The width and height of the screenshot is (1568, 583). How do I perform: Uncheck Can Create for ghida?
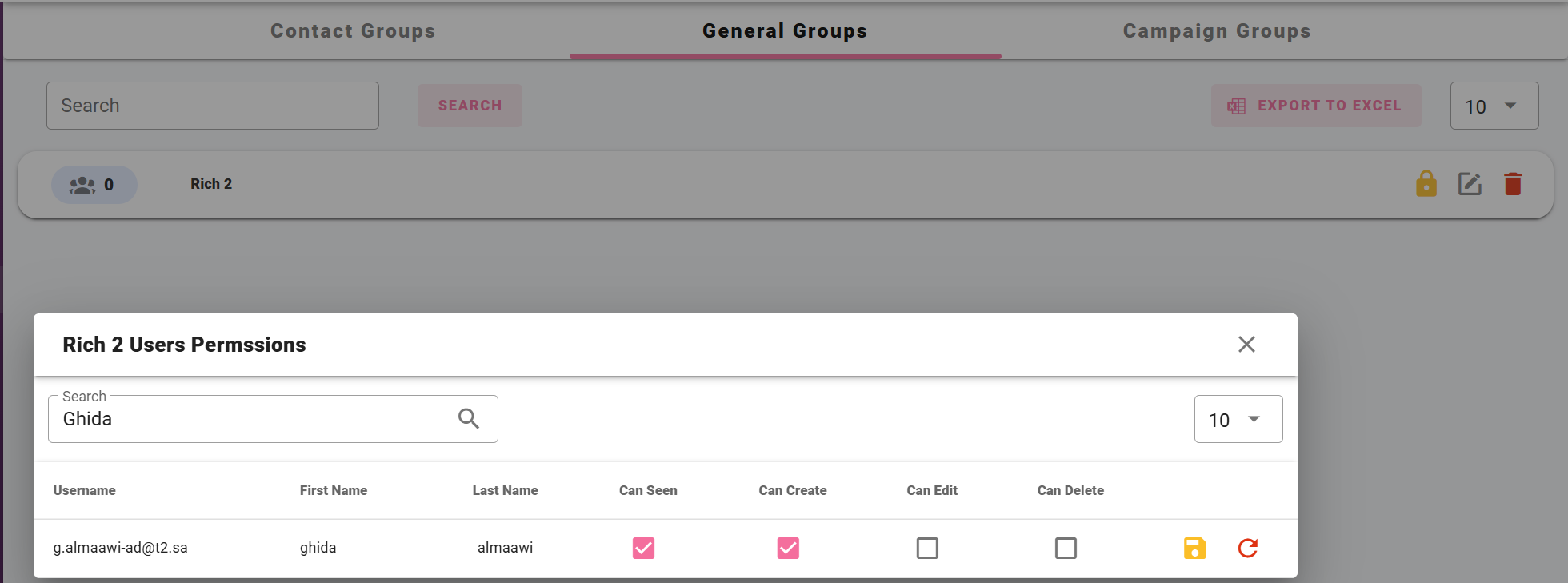coord(788,548)
